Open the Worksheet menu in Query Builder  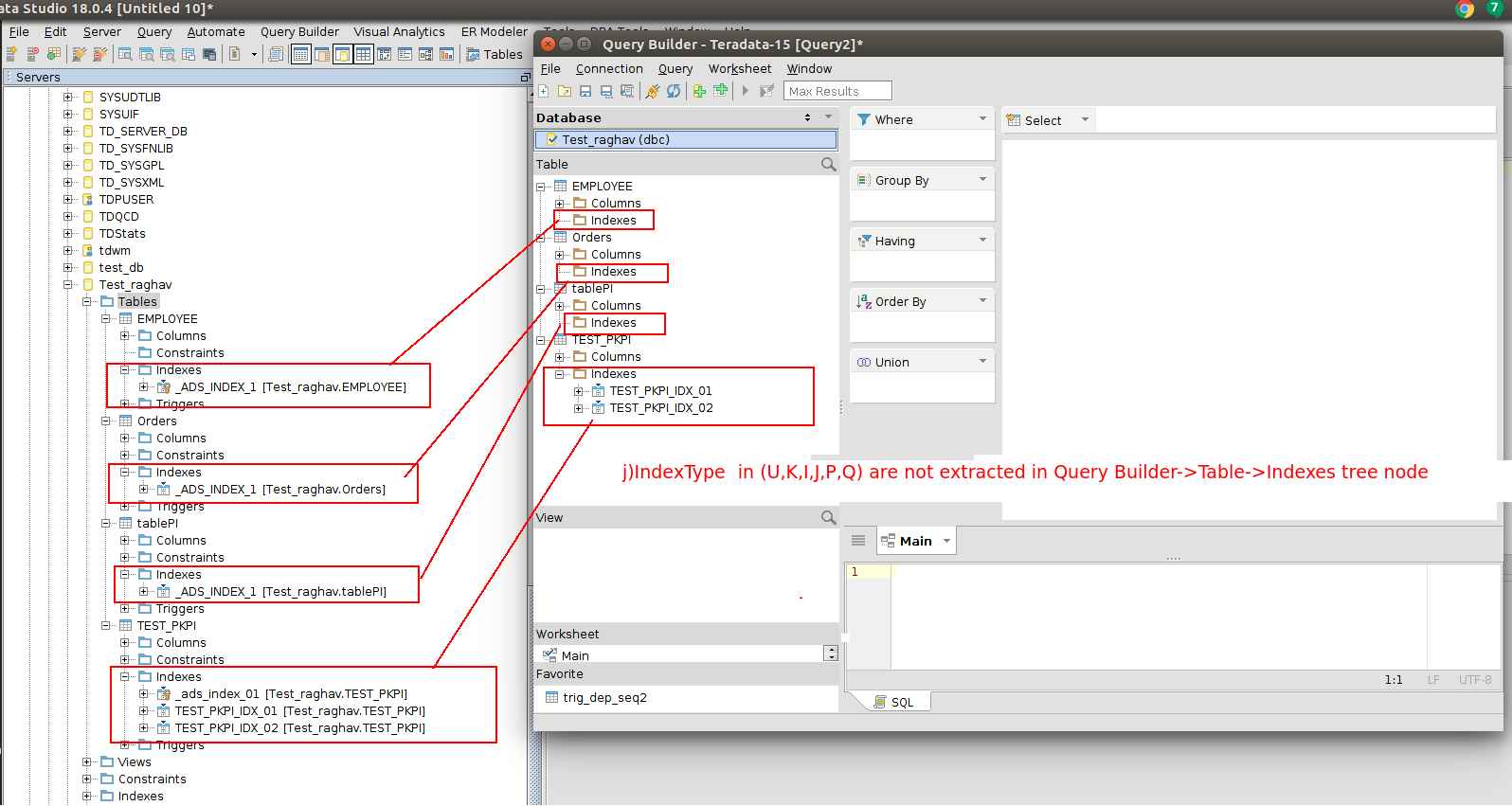740,68
